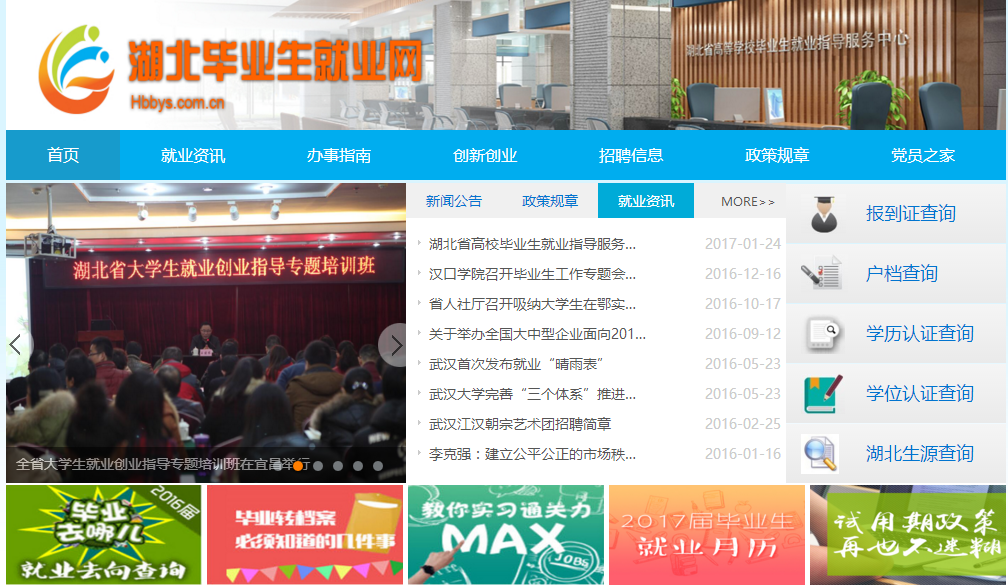Screen dimensions: 1008x587
Task: Switch to the 新闻公告 tab
Action: click(x=454, y=201)
